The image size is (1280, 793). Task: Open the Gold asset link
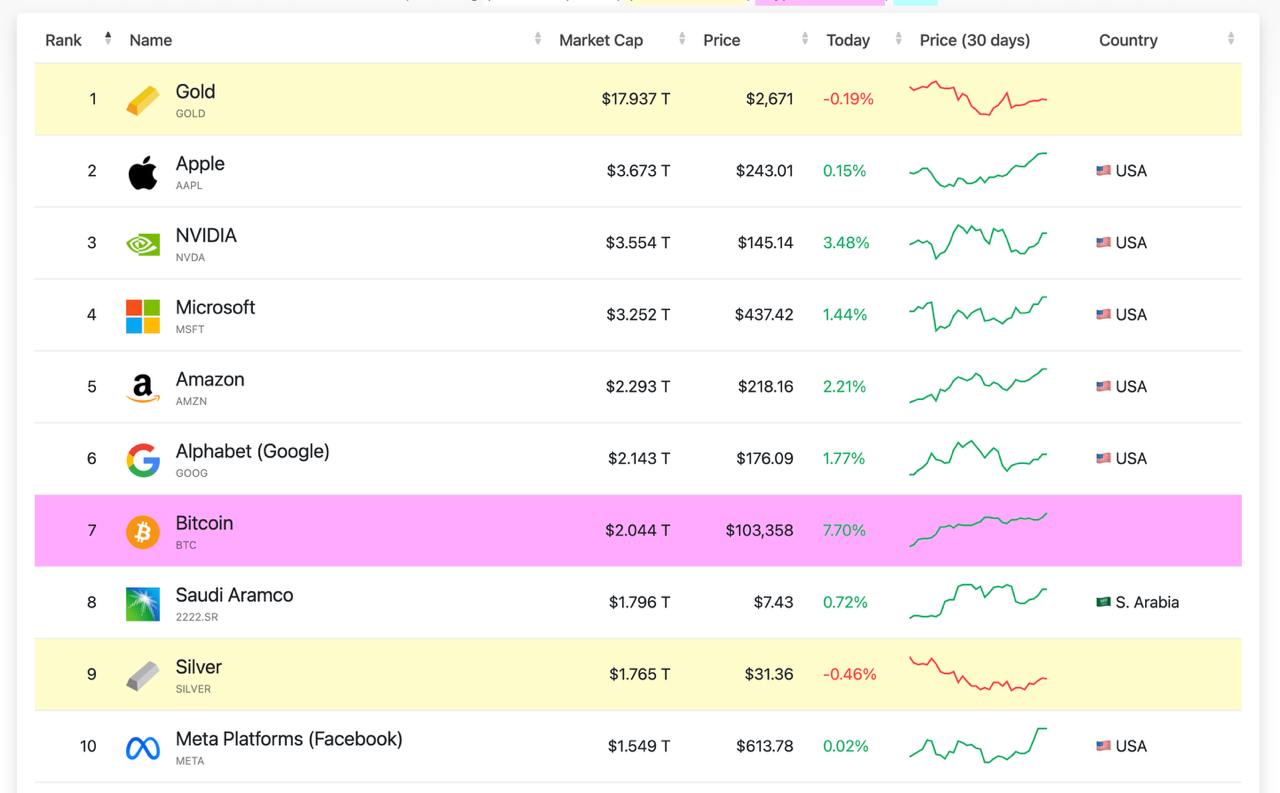[195, 91]
